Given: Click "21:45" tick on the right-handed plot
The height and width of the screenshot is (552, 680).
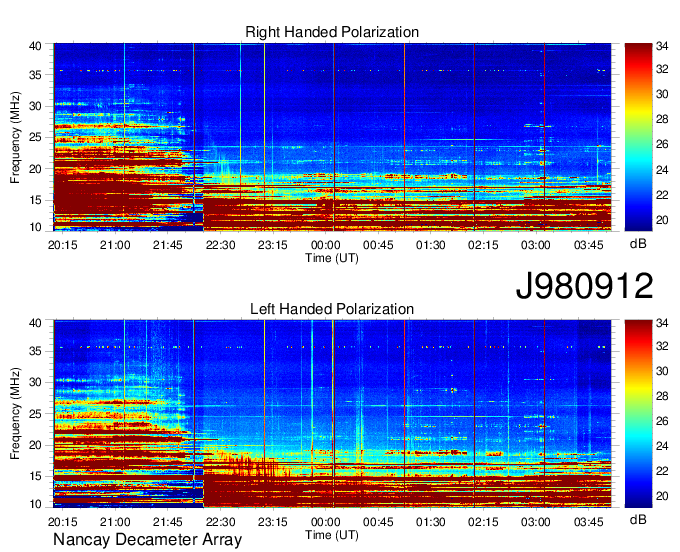Looking at the screenshot, I should tap(167, 245).
